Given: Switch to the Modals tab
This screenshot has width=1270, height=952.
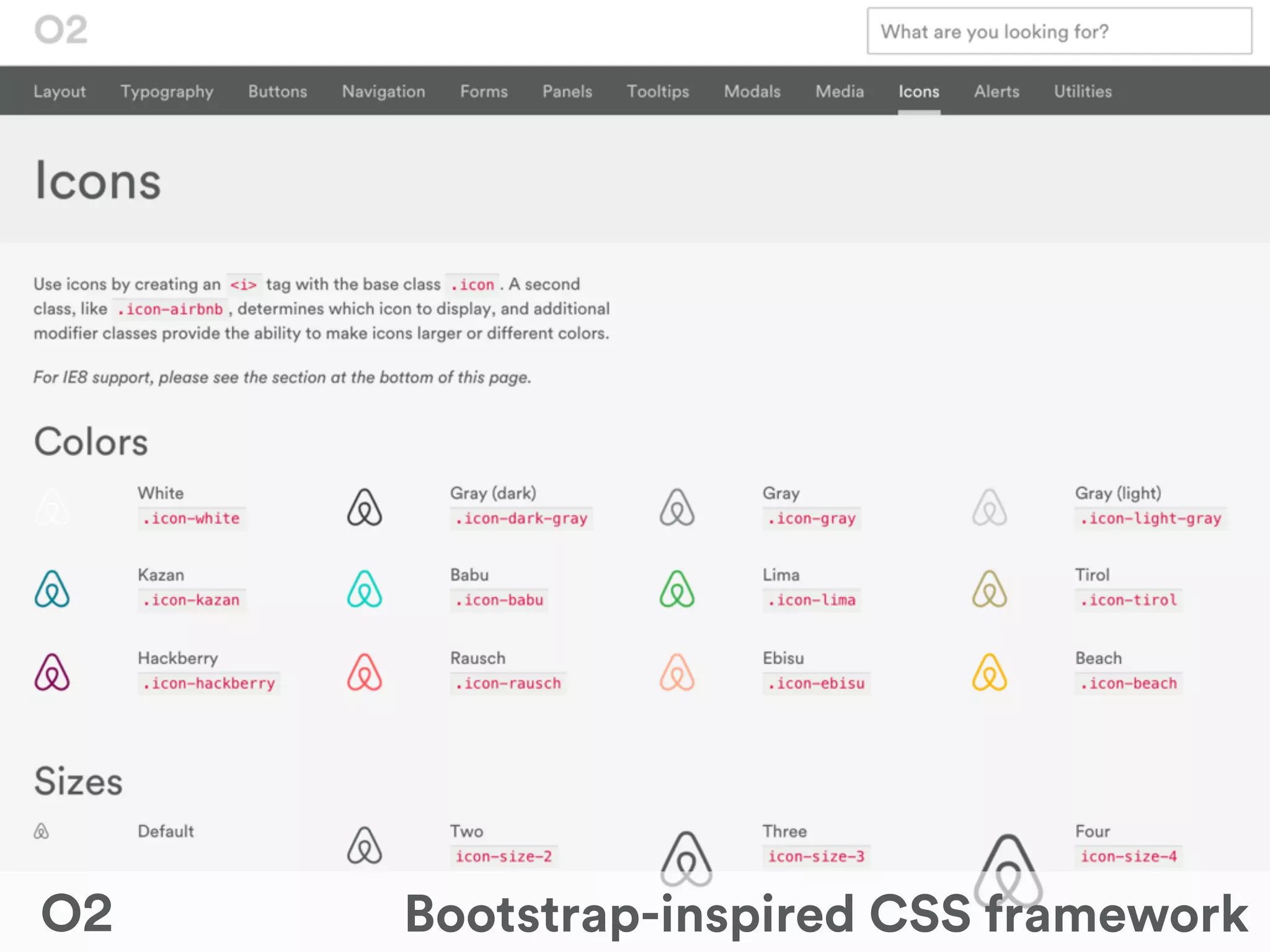Looking at the screenshot, I should pyautogui.click(x=752, y=91).
